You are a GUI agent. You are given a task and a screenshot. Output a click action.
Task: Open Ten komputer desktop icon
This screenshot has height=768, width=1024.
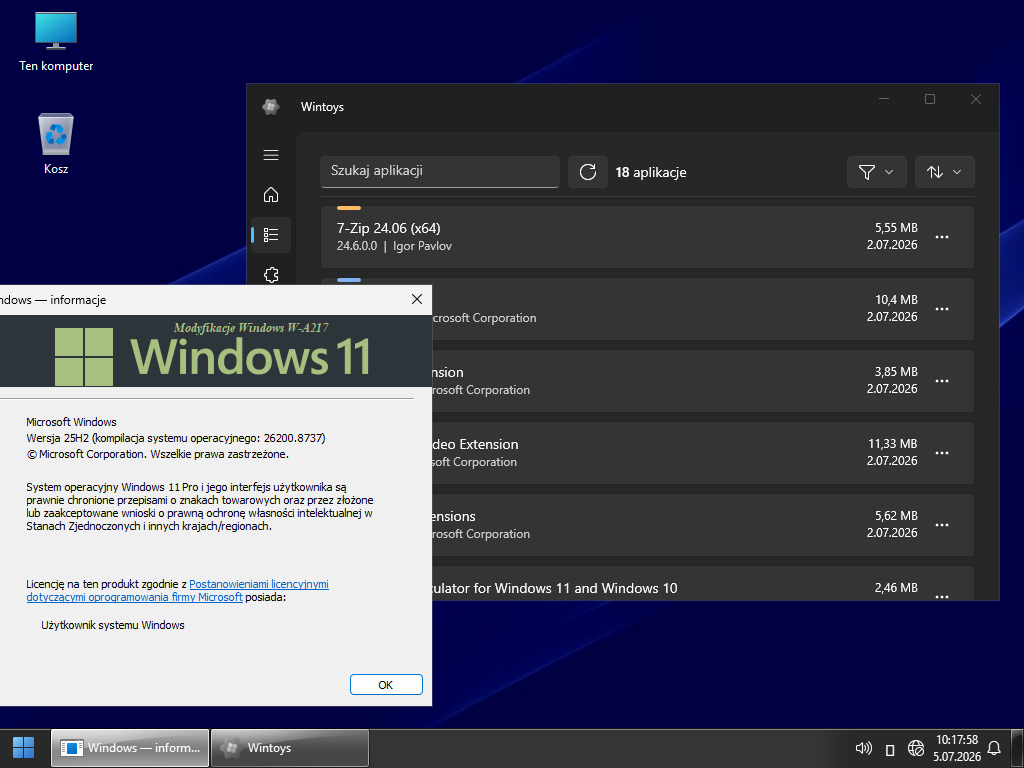click(x=56, y=41)
